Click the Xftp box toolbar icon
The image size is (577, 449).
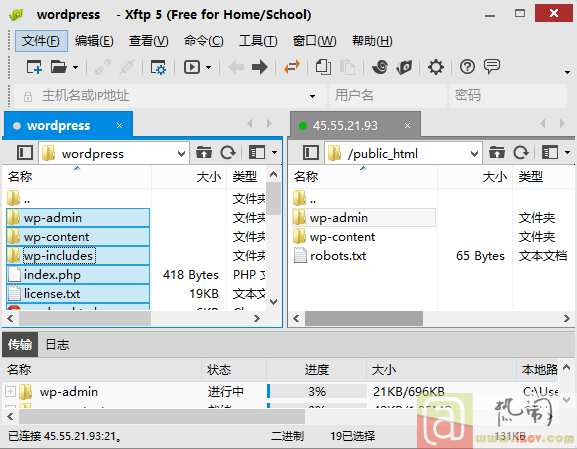(404, 67)
